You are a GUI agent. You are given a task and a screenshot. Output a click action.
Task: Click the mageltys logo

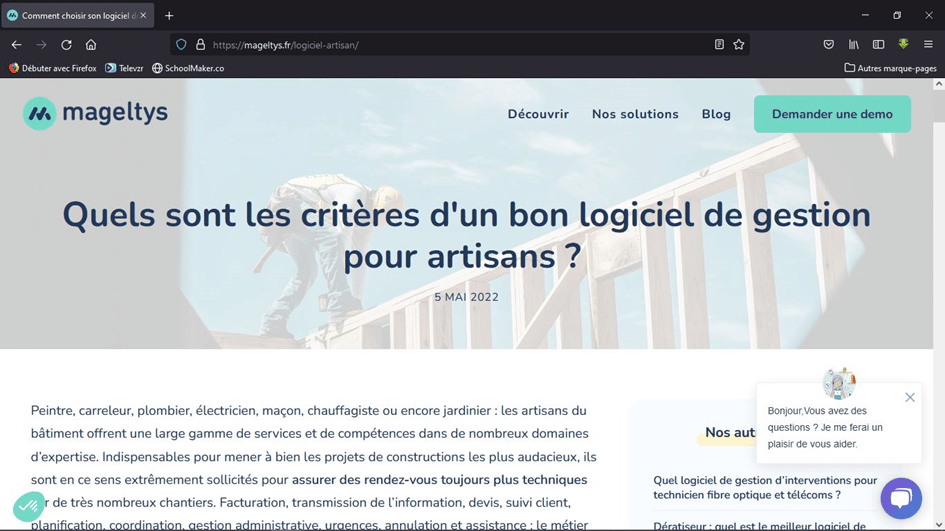(95, 113)
